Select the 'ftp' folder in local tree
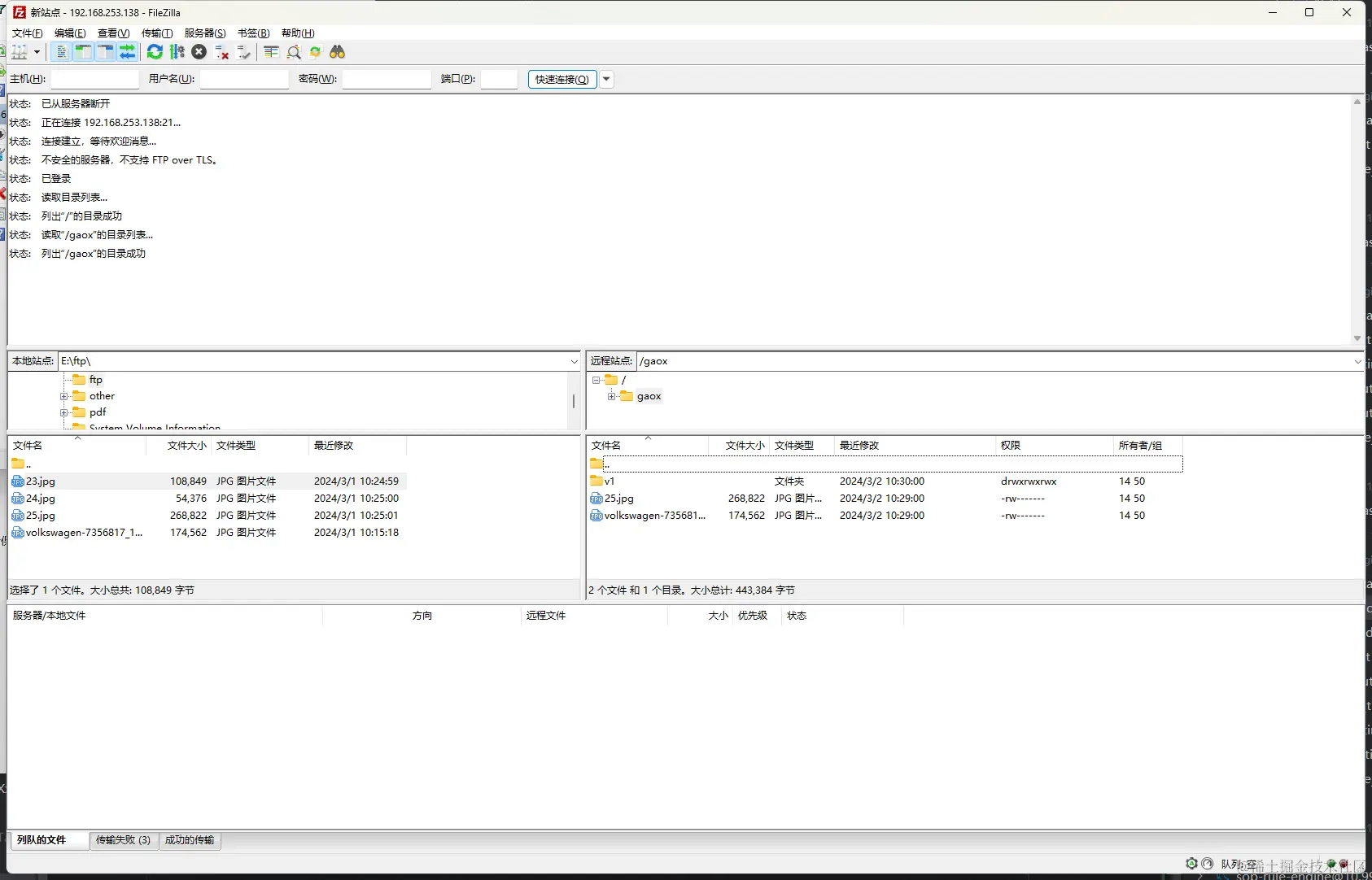1372x880 pixels. (x=96, y=380)
